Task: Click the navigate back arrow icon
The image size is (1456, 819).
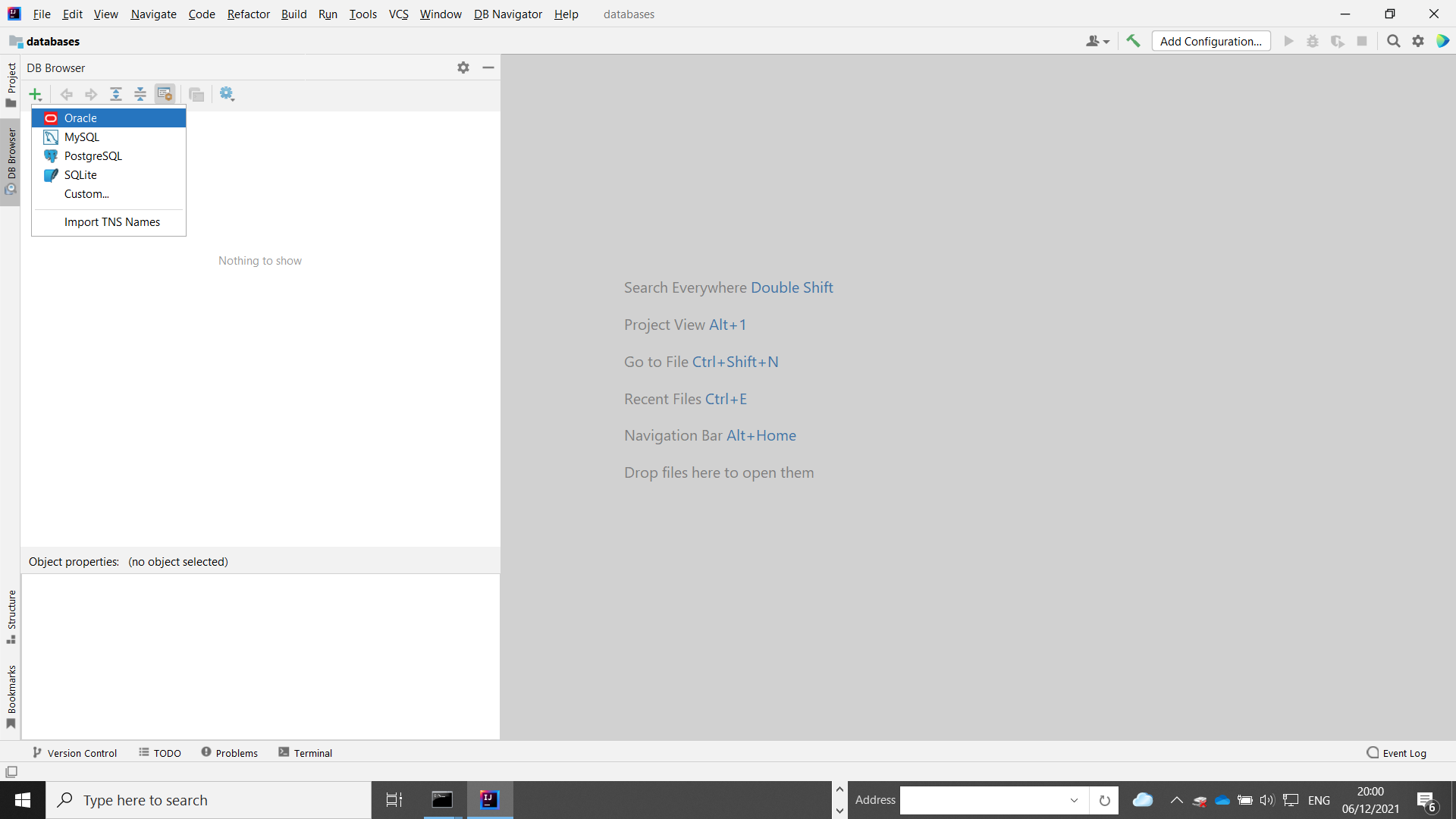Action: pyautogui.click(x=65, y=93)
